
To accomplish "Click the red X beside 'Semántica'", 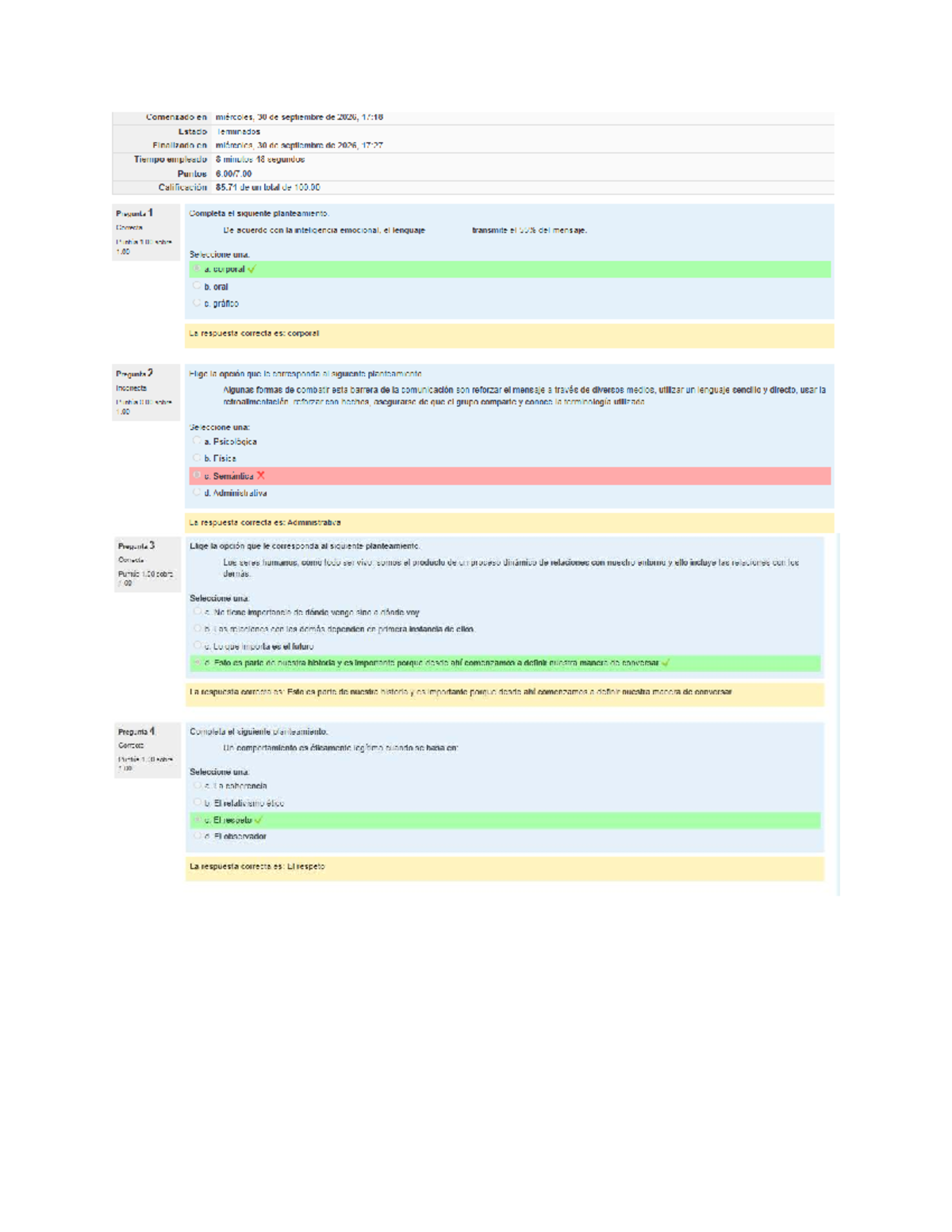I will pyautogui.click(x=260, y=475).
